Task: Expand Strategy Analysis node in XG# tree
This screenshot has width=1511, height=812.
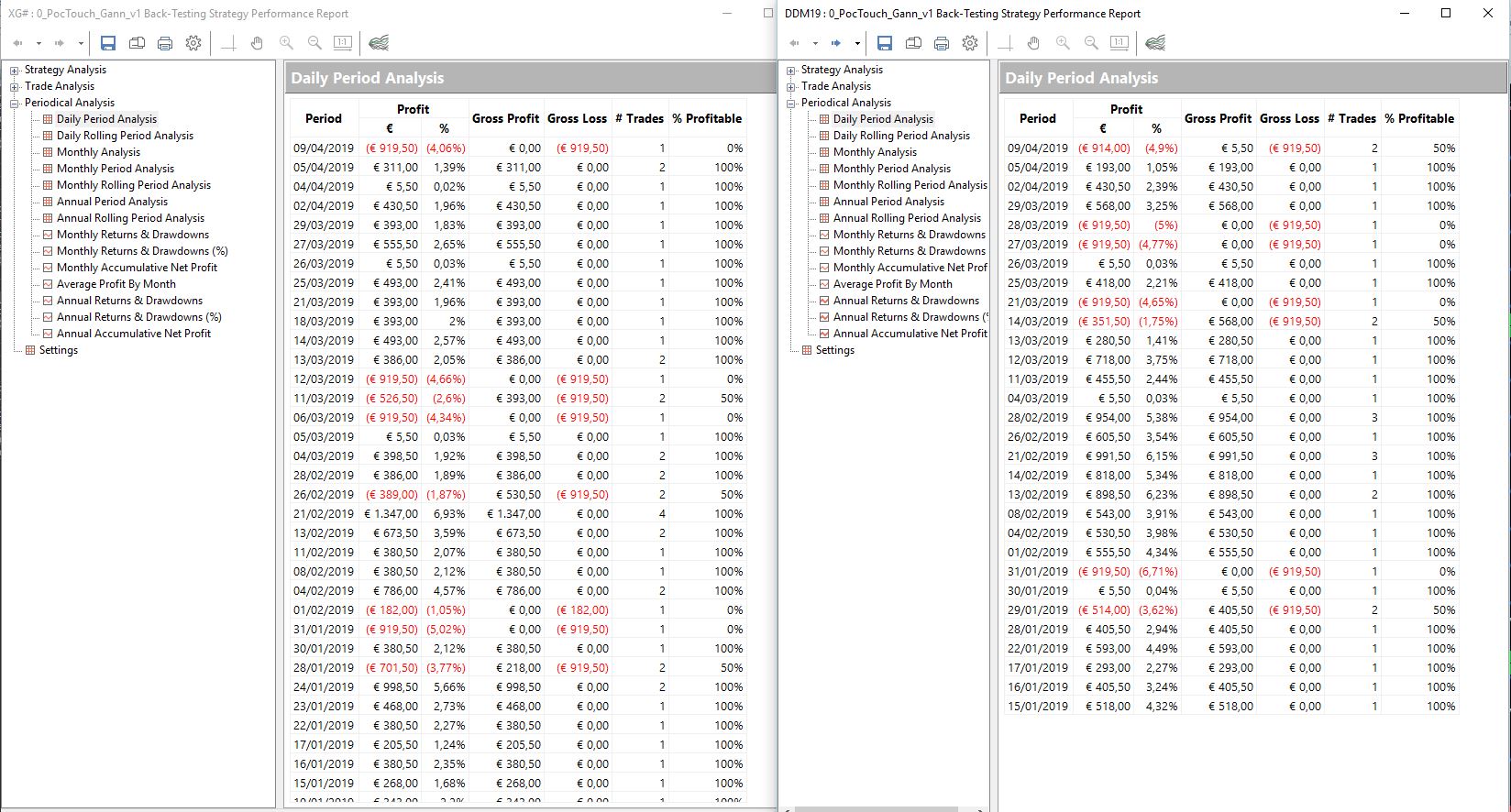Action: tap(15, 71)
